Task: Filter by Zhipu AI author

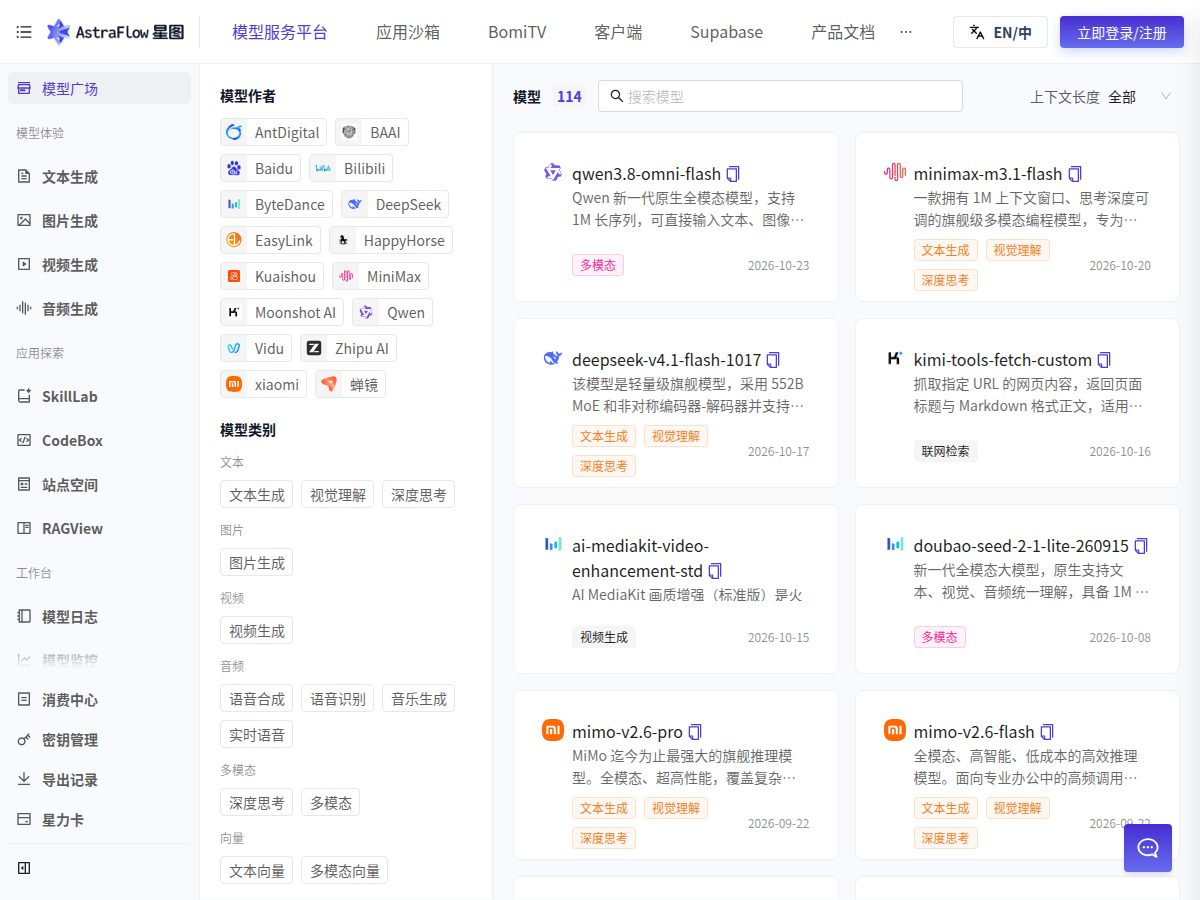Action: (x=349, y=348)
